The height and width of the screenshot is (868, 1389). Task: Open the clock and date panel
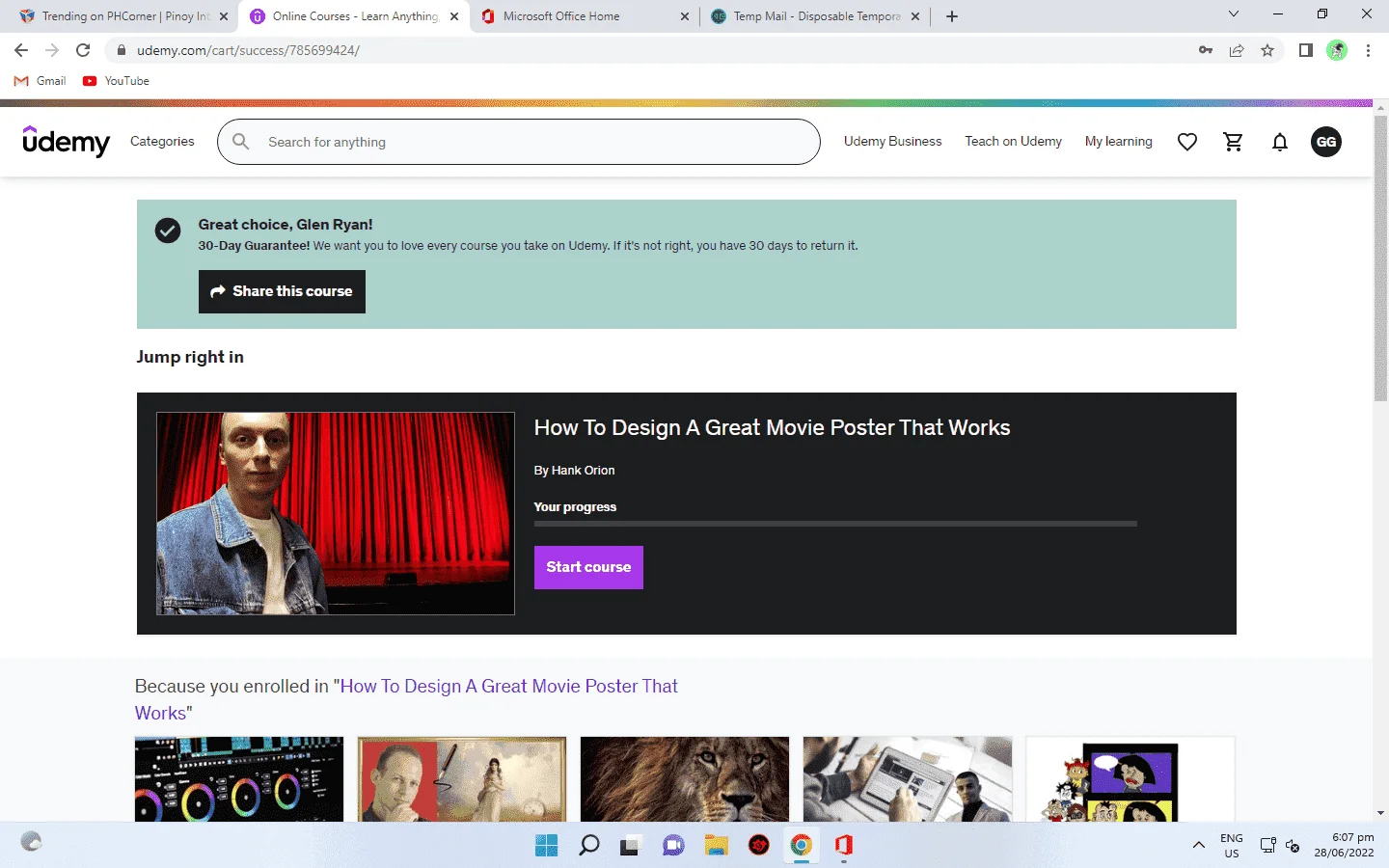point(1344,845)
